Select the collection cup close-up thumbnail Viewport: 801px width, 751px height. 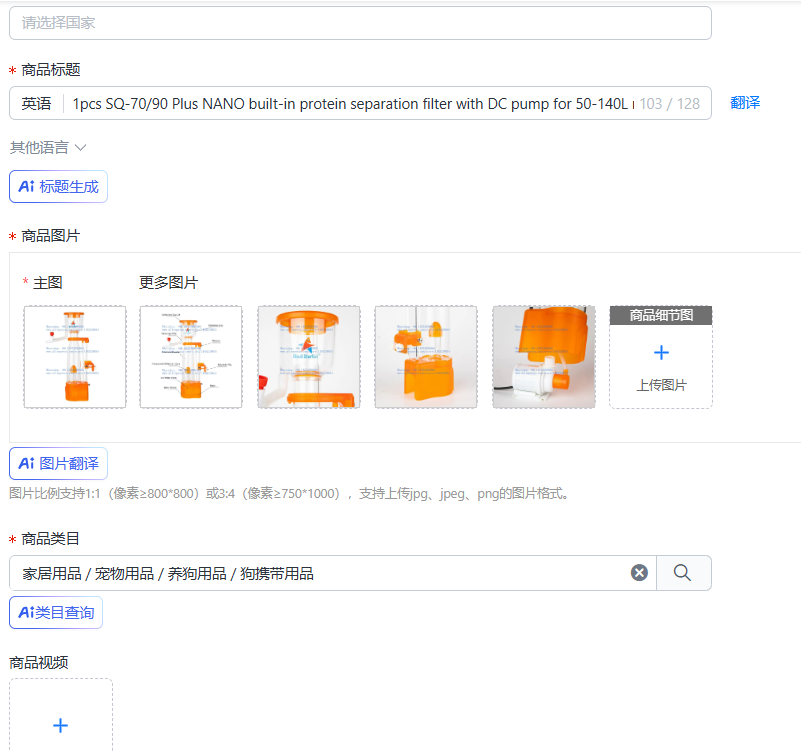click(x=309, y=357)
